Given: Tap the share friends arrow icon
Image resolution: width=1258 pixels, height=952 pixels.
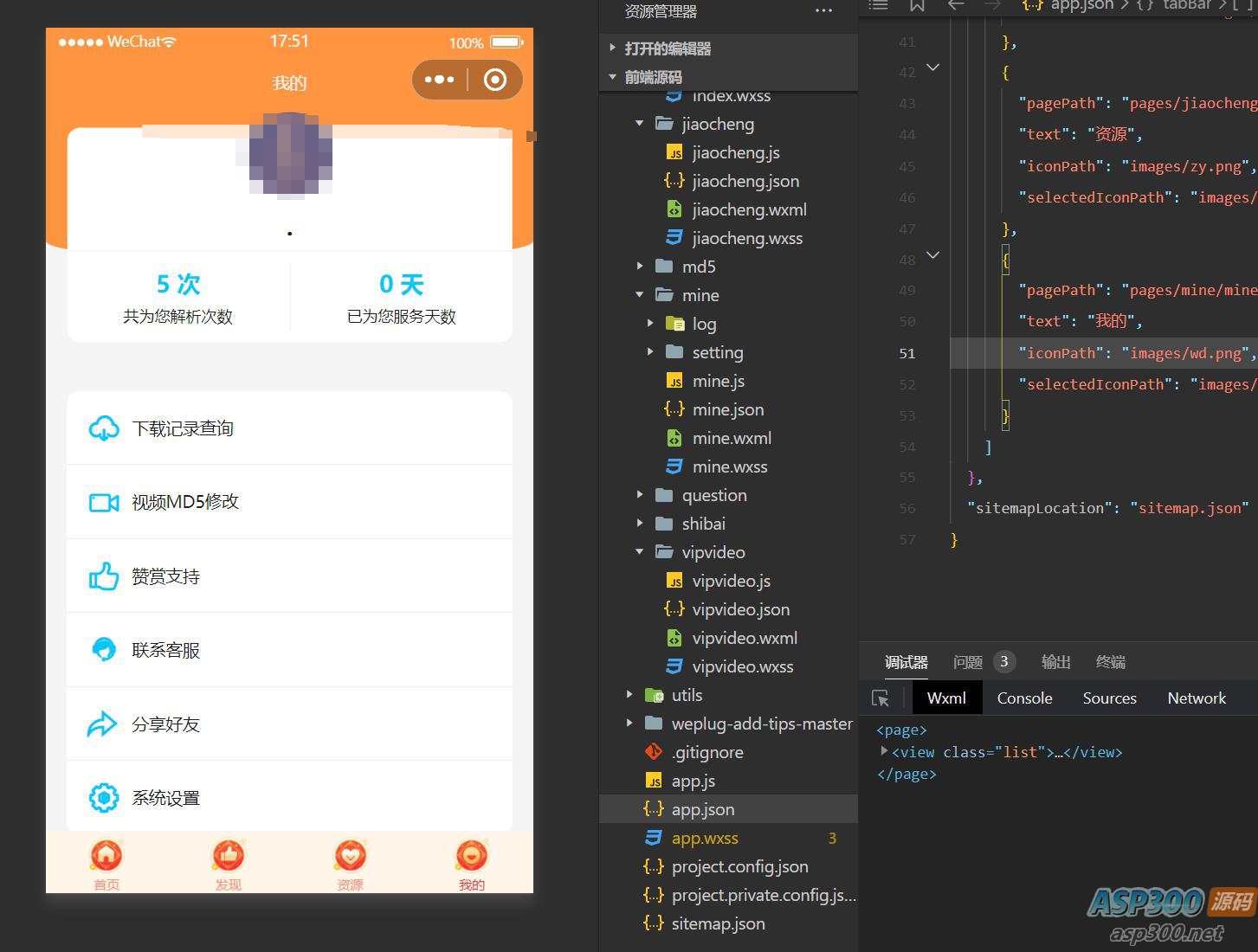Looking at the screenshot, I should (102, 724).
